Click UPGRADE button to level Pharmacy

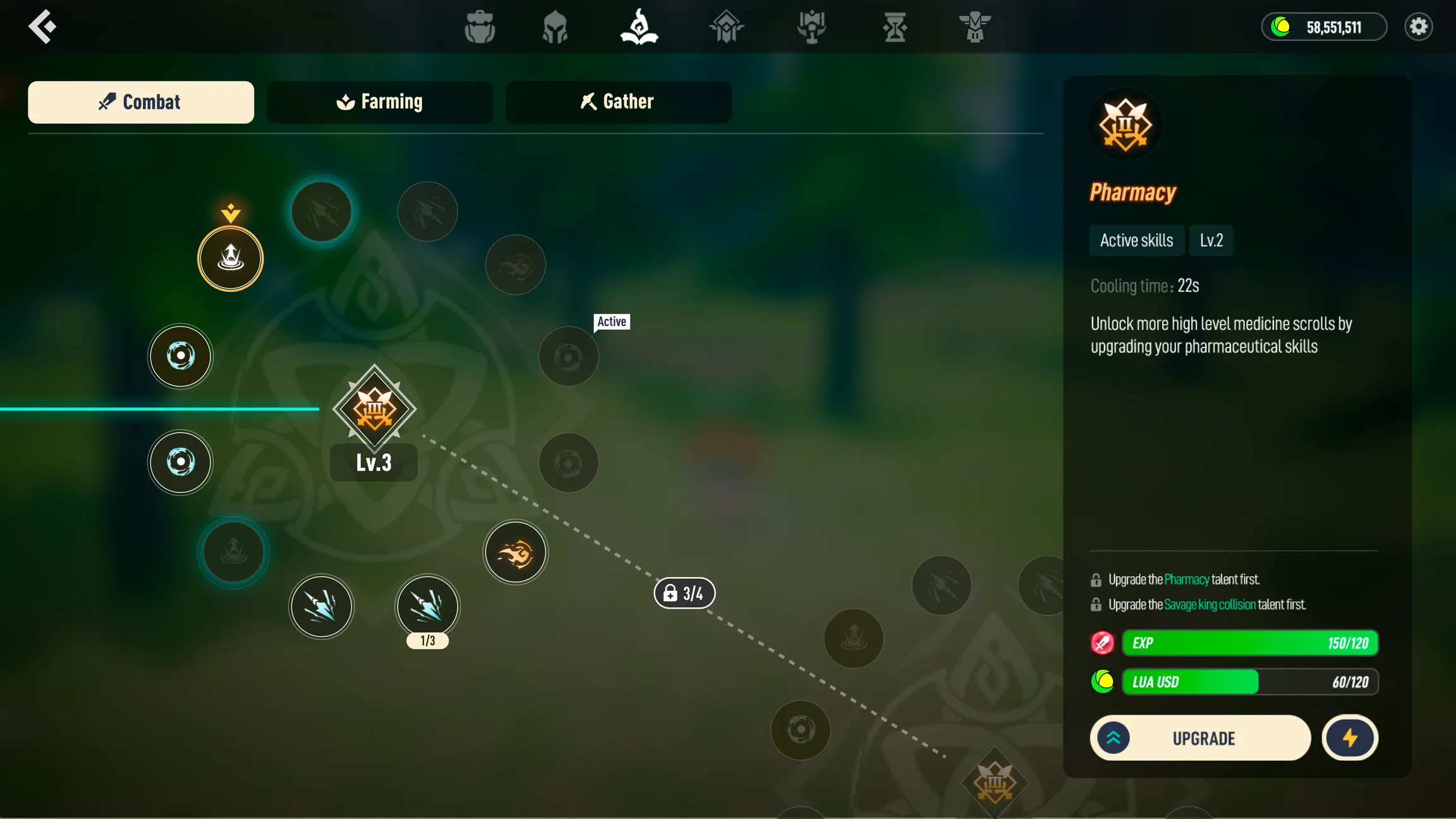[x=1200, y=738]
